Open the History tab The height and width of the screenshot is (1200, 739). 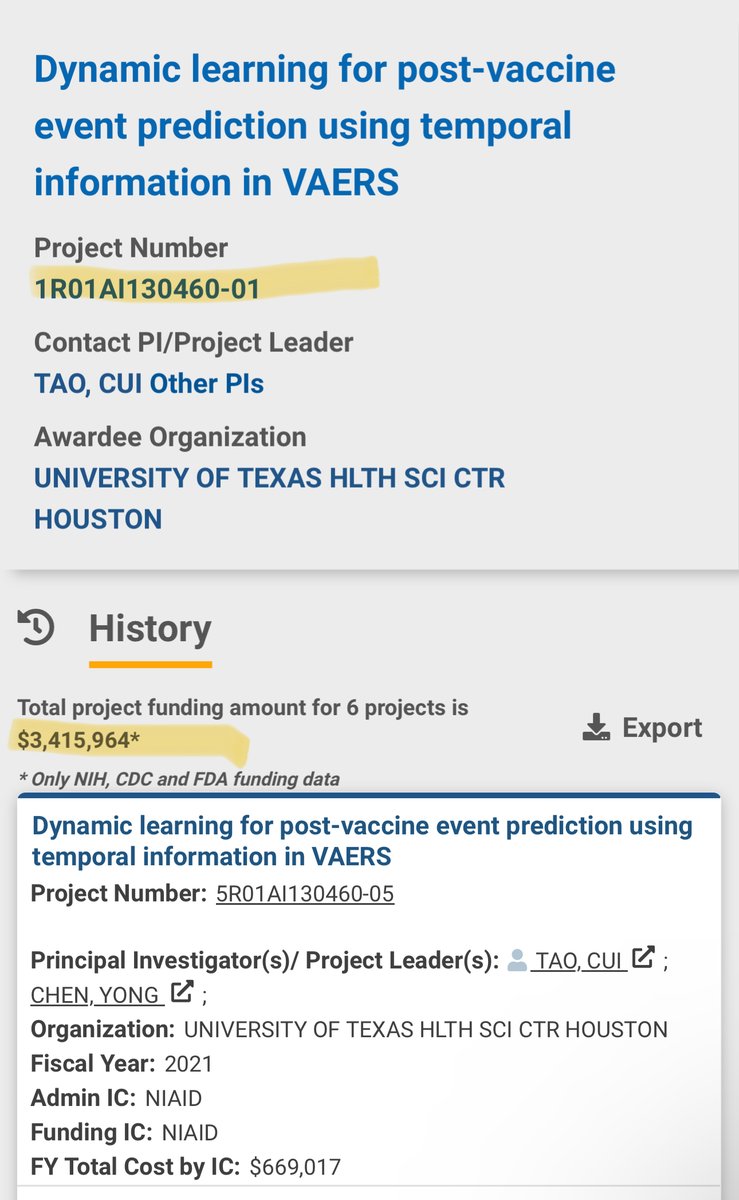click(150, 629)
